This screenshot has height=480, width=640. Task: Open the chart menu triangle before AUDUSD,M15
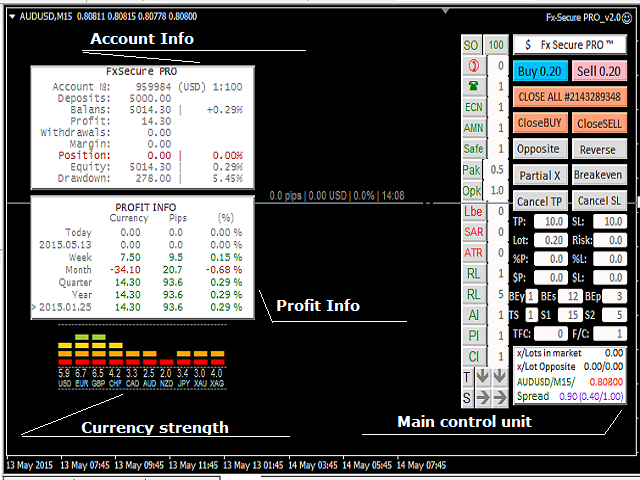[x=12, y=17]
